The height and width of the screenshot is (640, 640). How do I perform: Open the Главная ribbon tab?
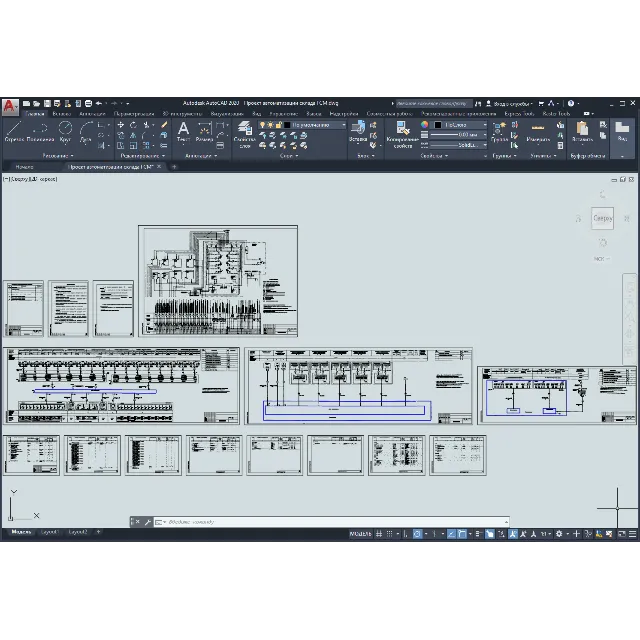click(35, 113)
